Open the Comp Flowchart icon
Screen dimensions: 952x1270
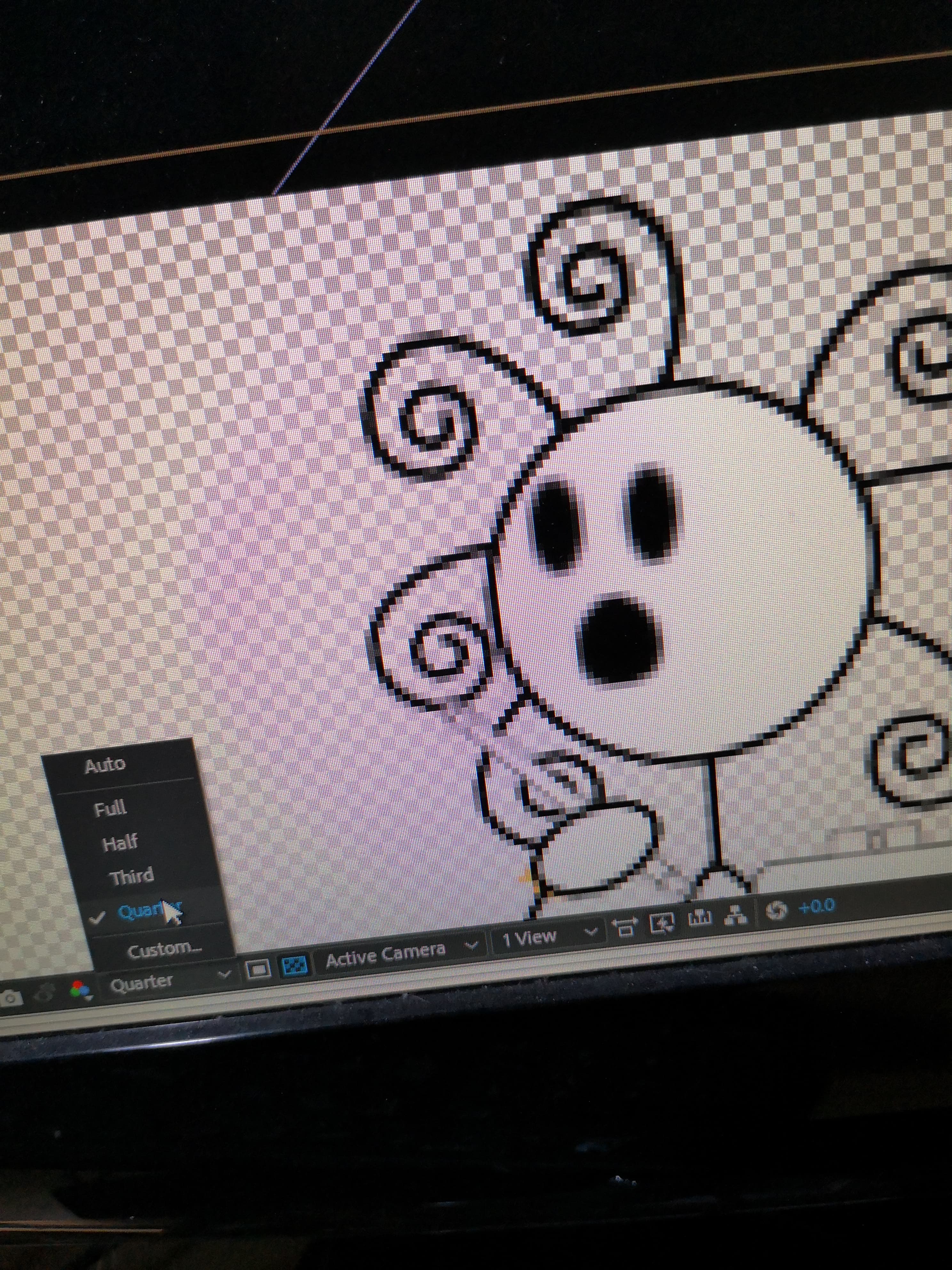click(x=736, y=915)
